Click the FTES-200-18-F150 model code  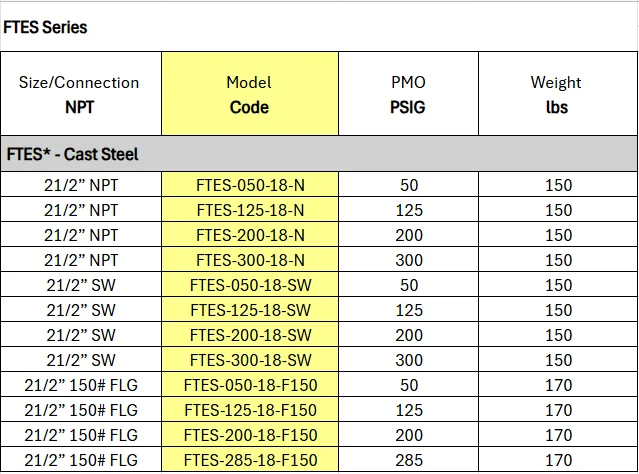(250, 435)
